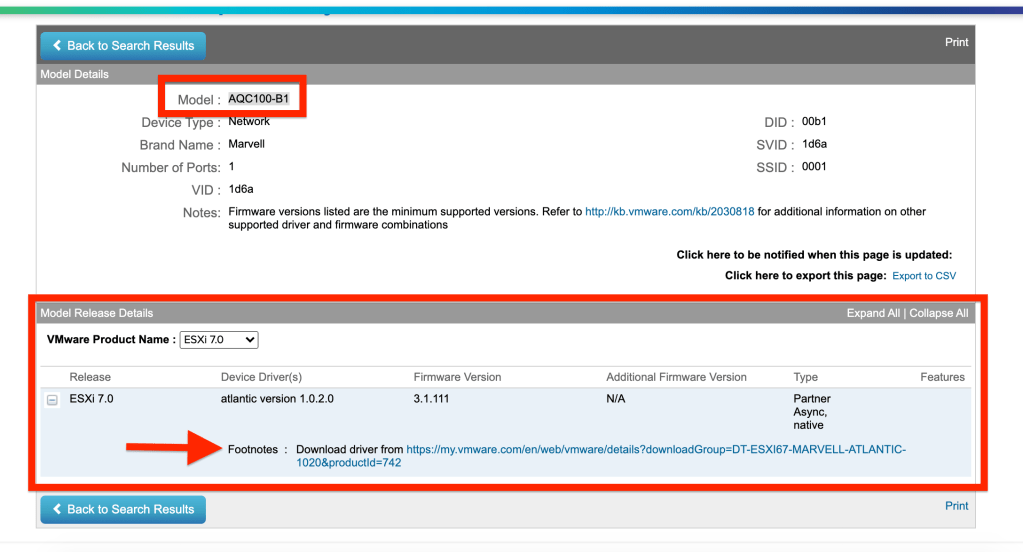Click Back to Search Results below release table

coord(123,509)
